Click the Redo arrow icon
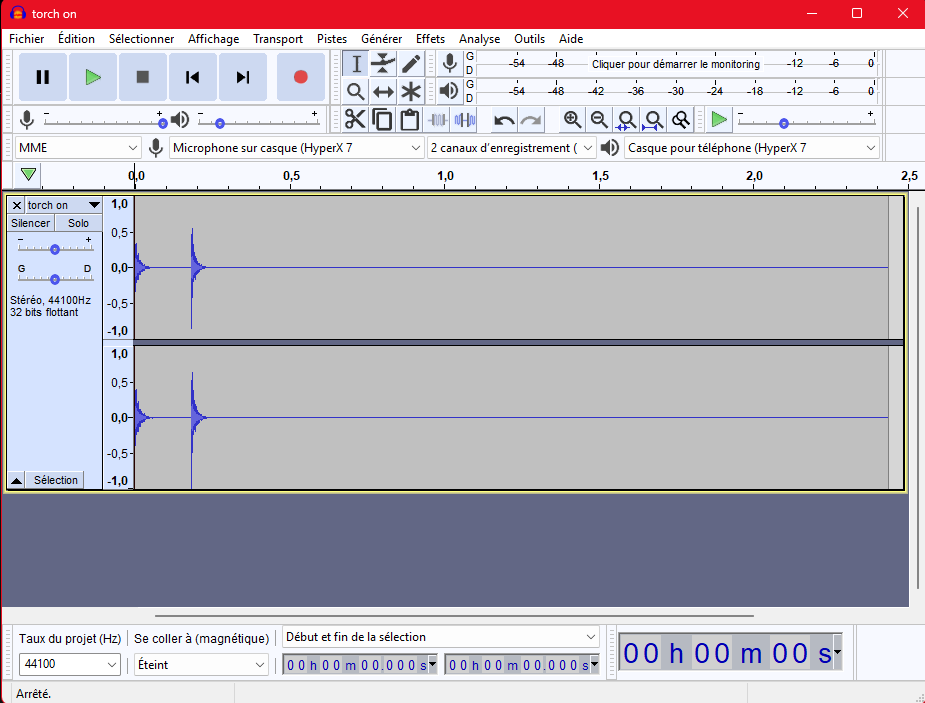Screen dimensions: 925x703 (531, 120)
